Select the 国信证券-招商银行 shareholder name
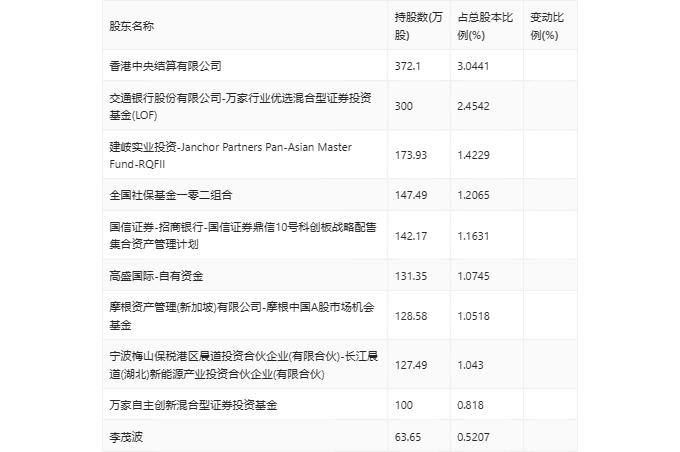 [243, 236]
